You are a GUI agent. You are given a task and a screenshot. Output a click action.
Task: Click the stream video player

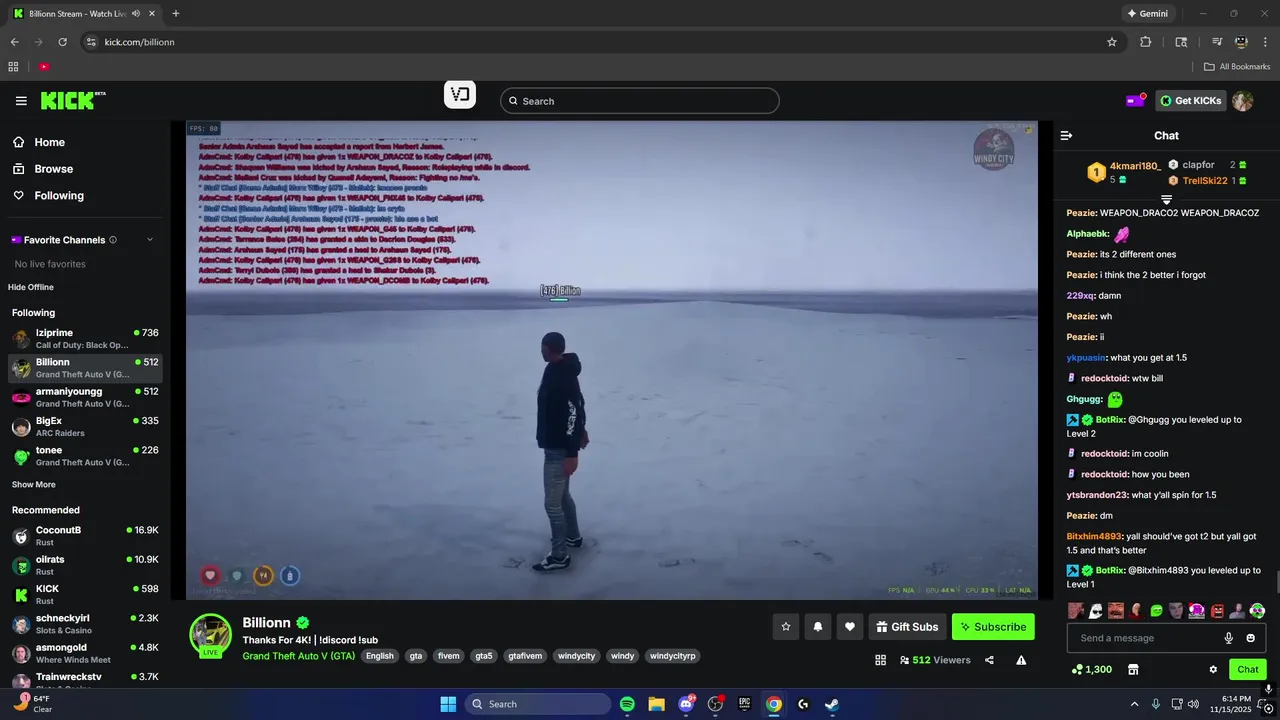pos(612,360)
